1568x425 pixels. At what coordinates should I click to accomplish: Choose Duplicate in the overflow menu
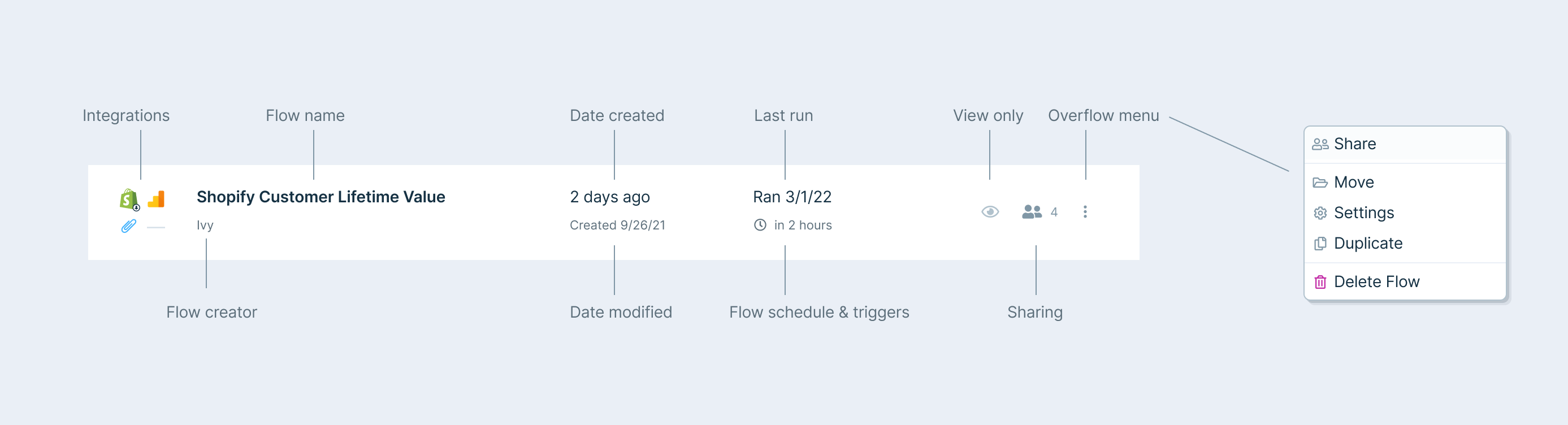pyautogui.click(x=1368, y=244)
